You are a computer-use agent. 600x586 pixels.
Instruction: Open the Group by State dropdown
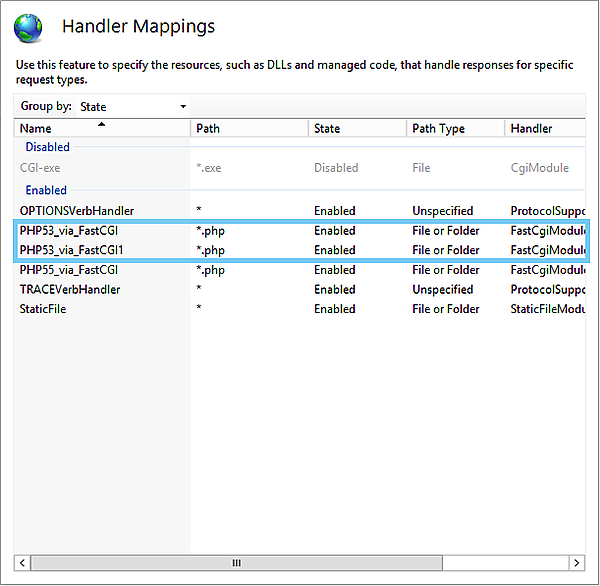pos(132,106)
